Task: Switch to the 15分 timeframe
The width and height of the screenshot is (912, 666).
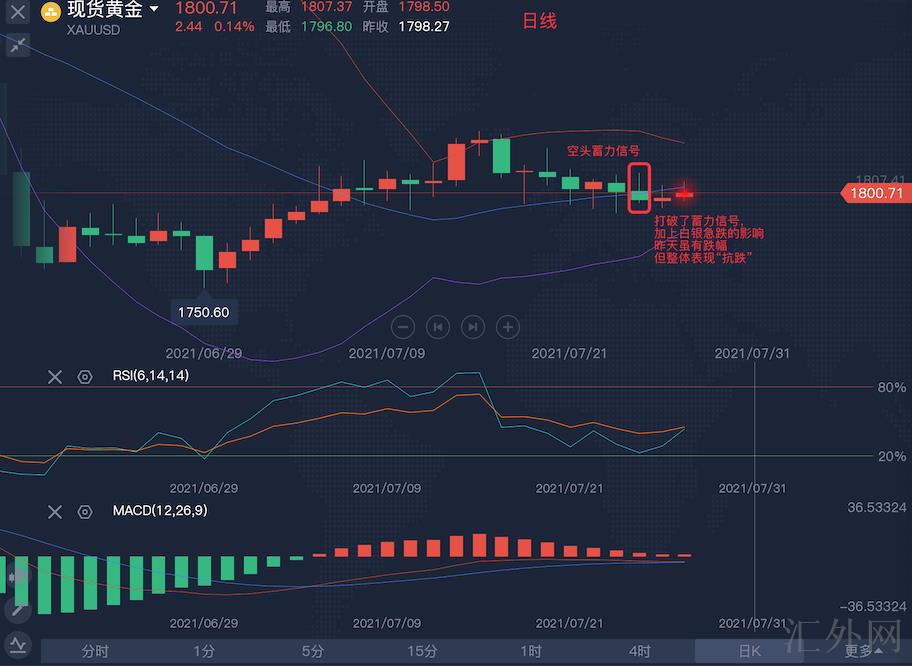Action: coord(422,651)
